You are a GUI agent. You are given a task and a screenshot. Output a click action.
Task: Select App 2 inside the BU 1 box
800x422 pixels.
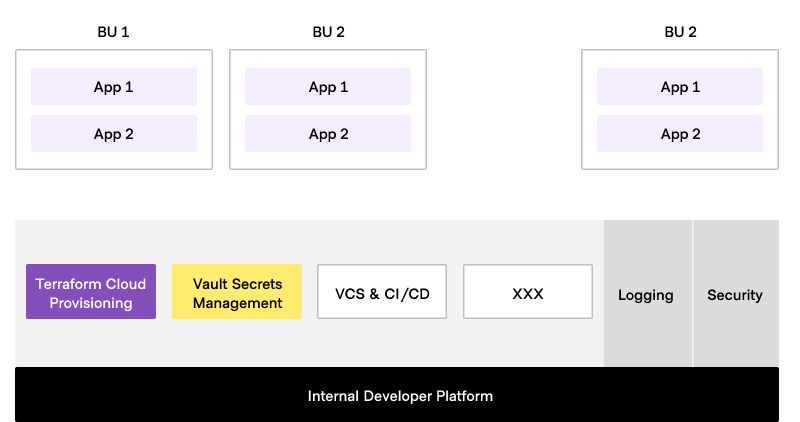(x=113, y=134)
